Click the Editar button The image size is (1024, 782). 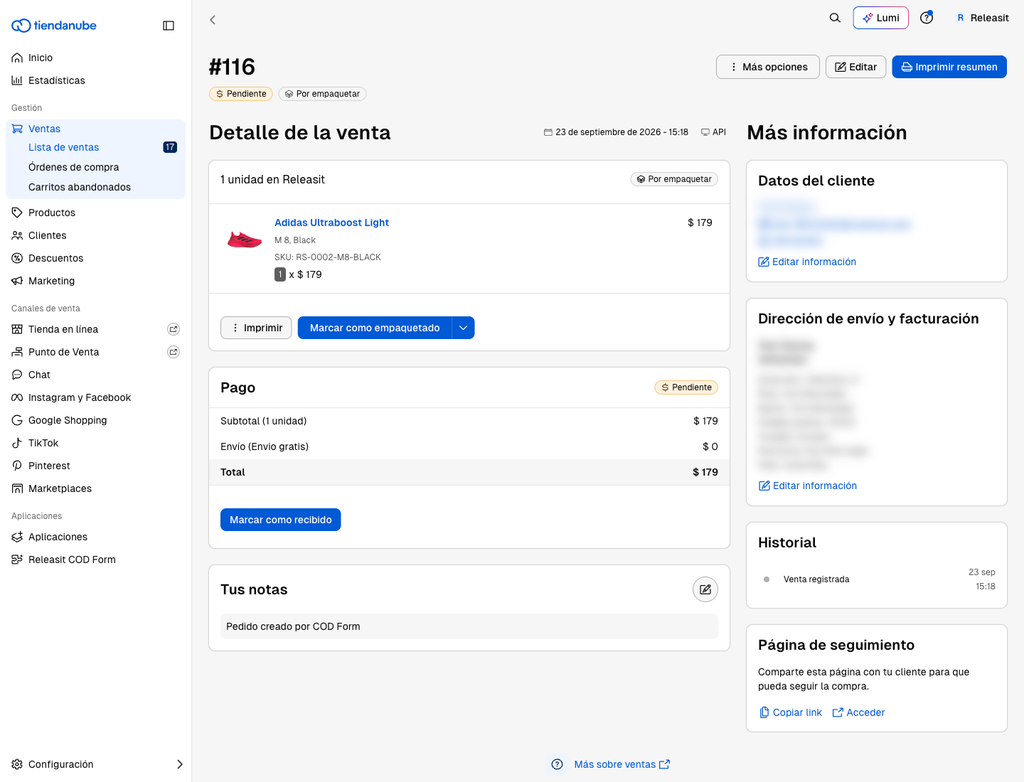click(856, 67)
